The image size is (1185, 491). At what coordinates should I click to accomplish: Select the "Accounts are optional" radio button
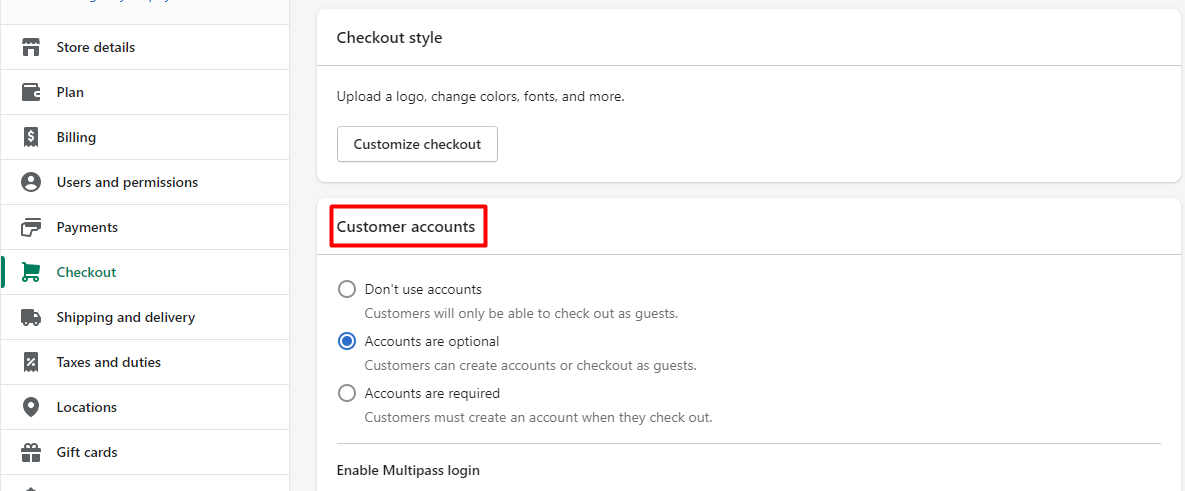tap(347, 341)
